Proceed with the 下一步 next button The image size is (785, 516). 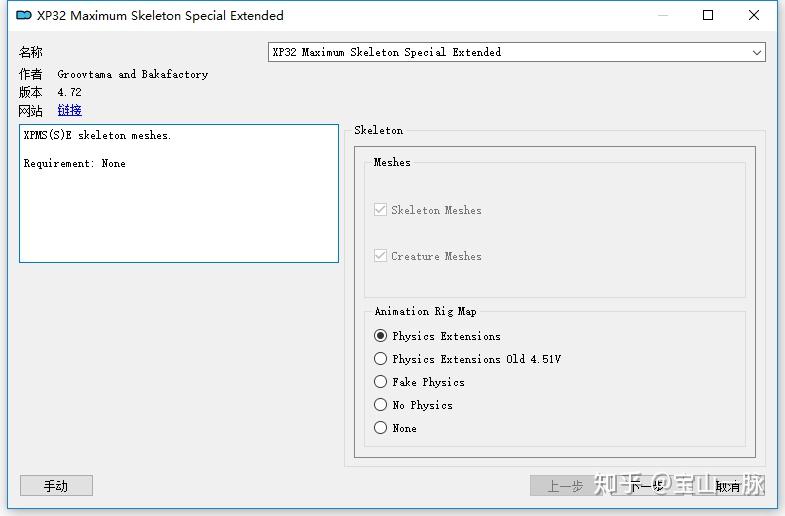pyautogui.click(x=647, y=485)
